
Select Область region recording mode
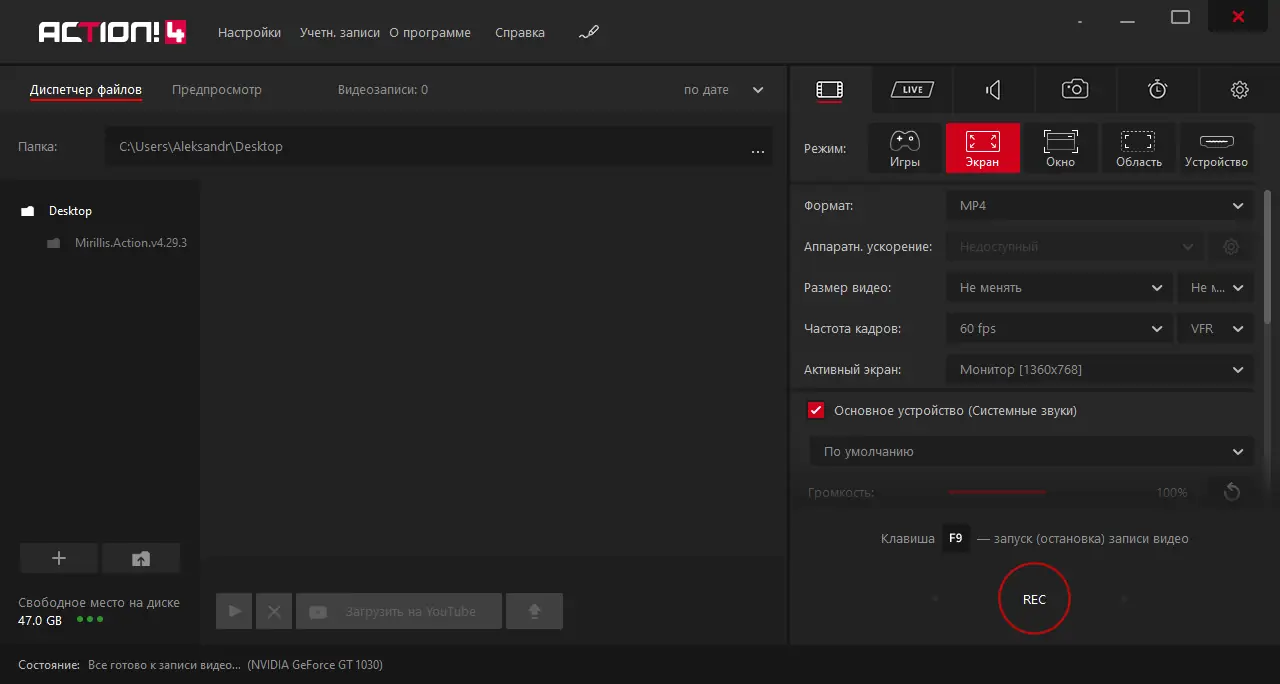[x=1139, y=148]
